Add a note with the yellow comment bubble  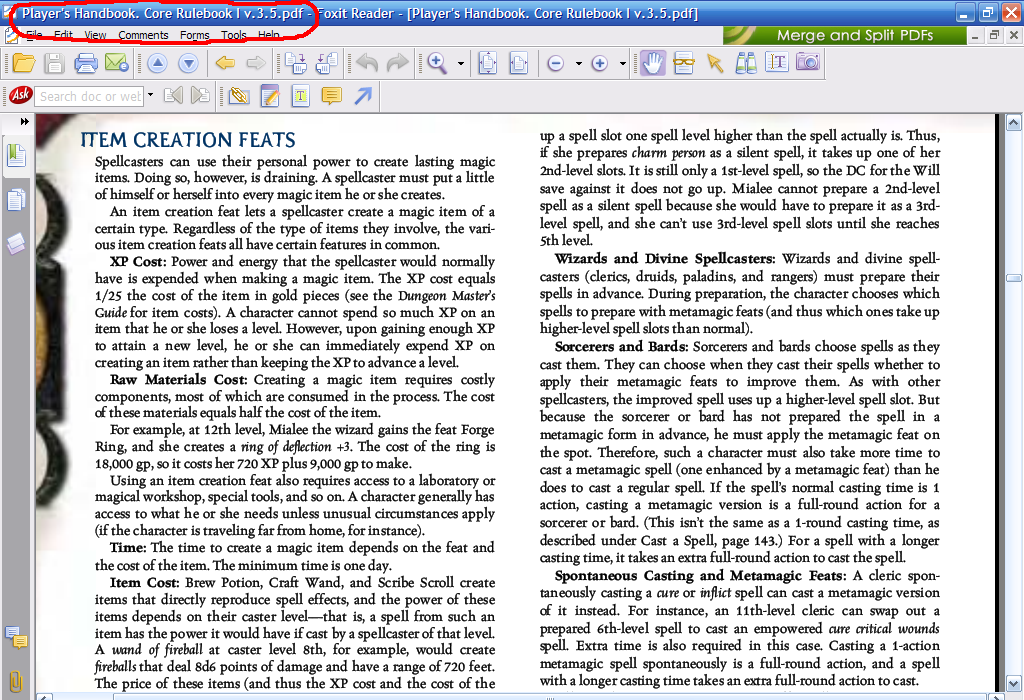point(332,96)
